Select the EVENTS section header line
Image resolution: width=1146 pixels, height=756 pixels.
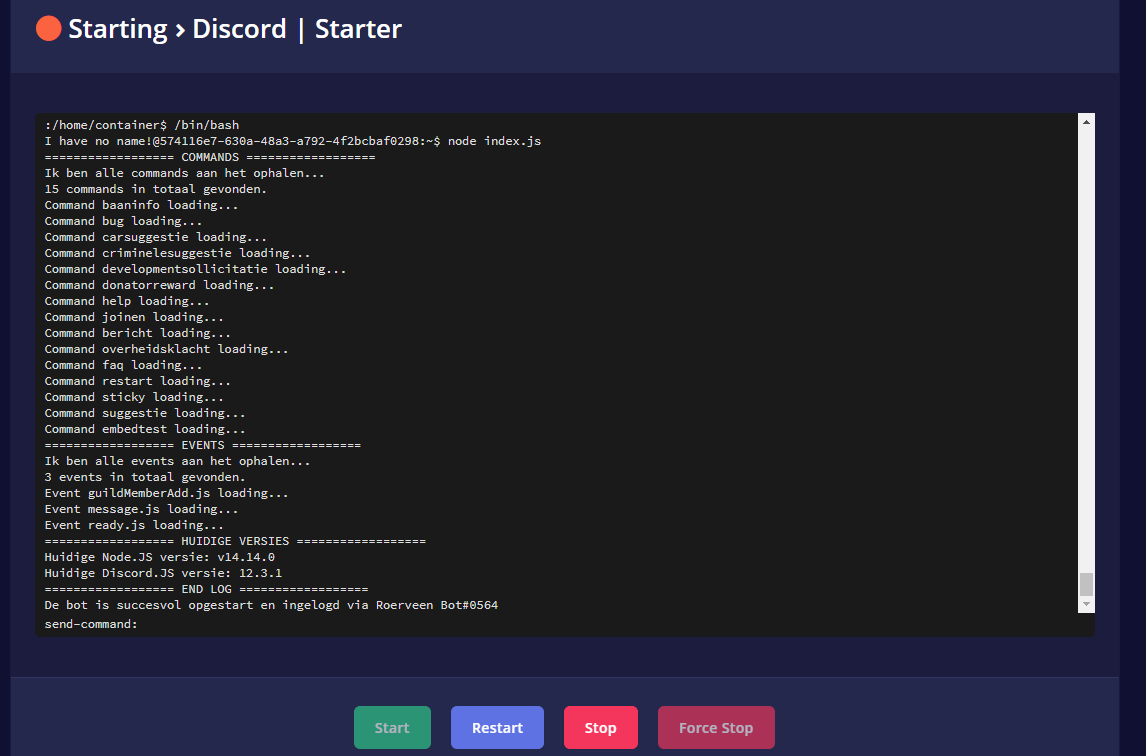[202, 445]
